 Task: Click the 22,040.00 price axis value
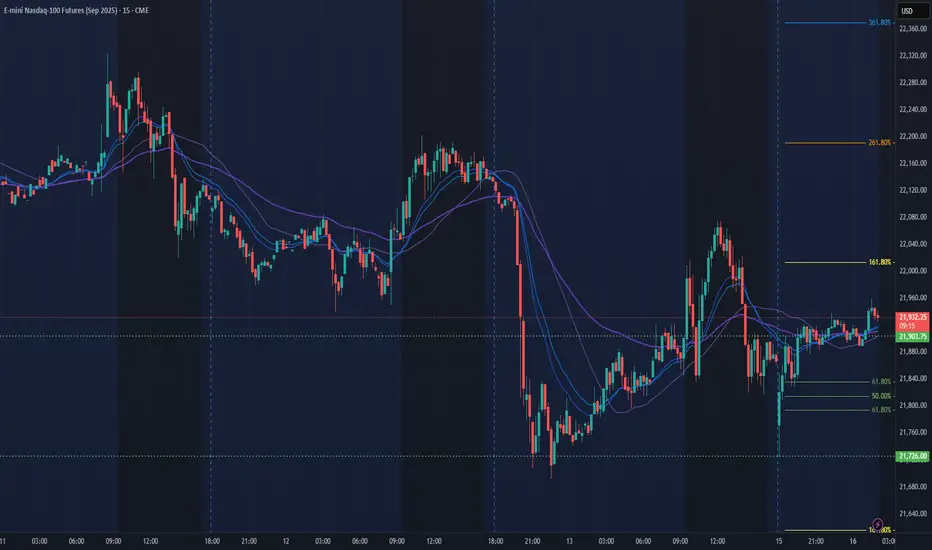(913, 244)
